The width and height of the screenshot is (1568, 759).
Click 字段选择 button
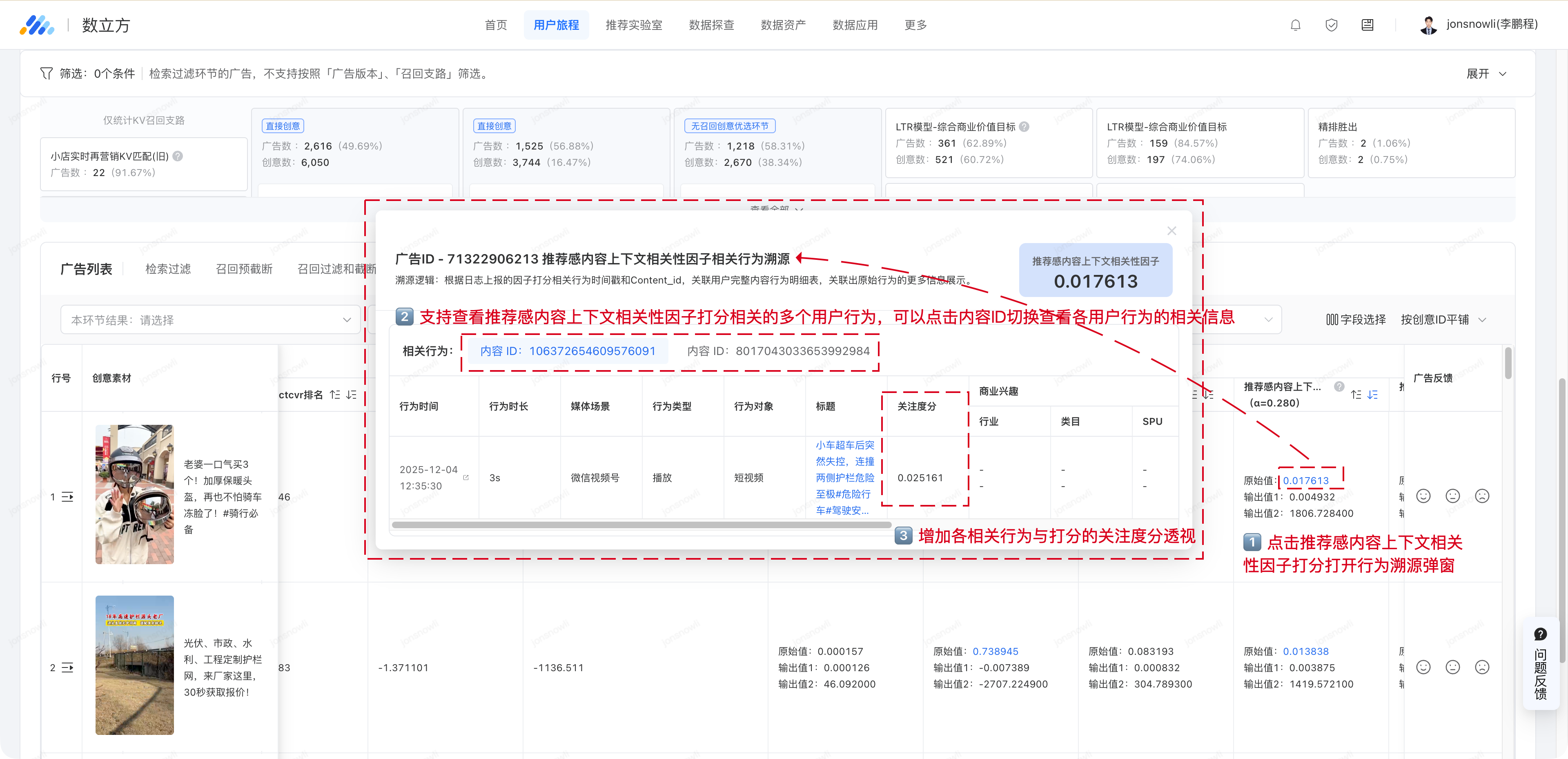point(1356,320)
